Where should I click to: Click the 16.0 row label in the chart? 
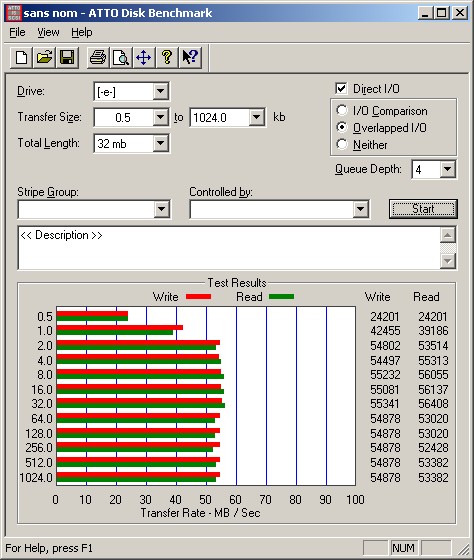tap(42, 389)
